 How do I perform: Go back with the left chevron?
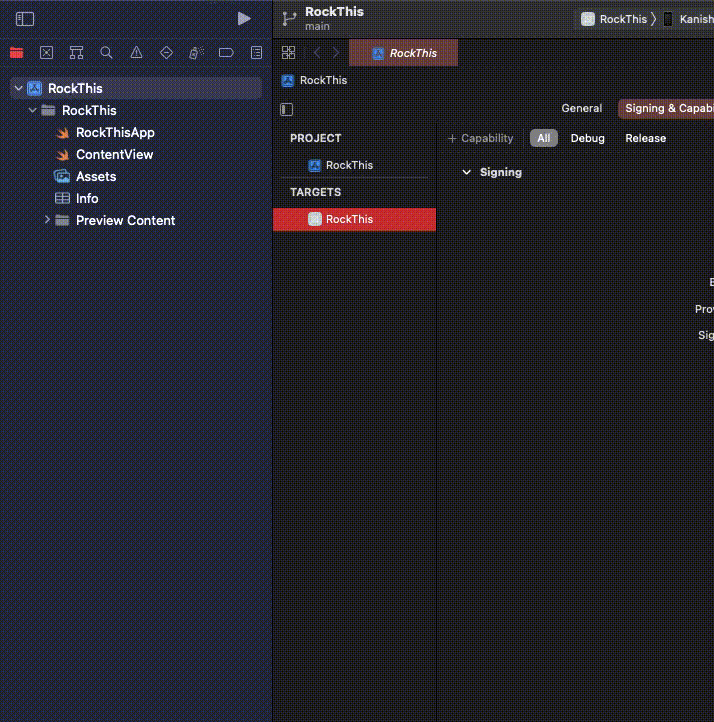coord(317,52)
